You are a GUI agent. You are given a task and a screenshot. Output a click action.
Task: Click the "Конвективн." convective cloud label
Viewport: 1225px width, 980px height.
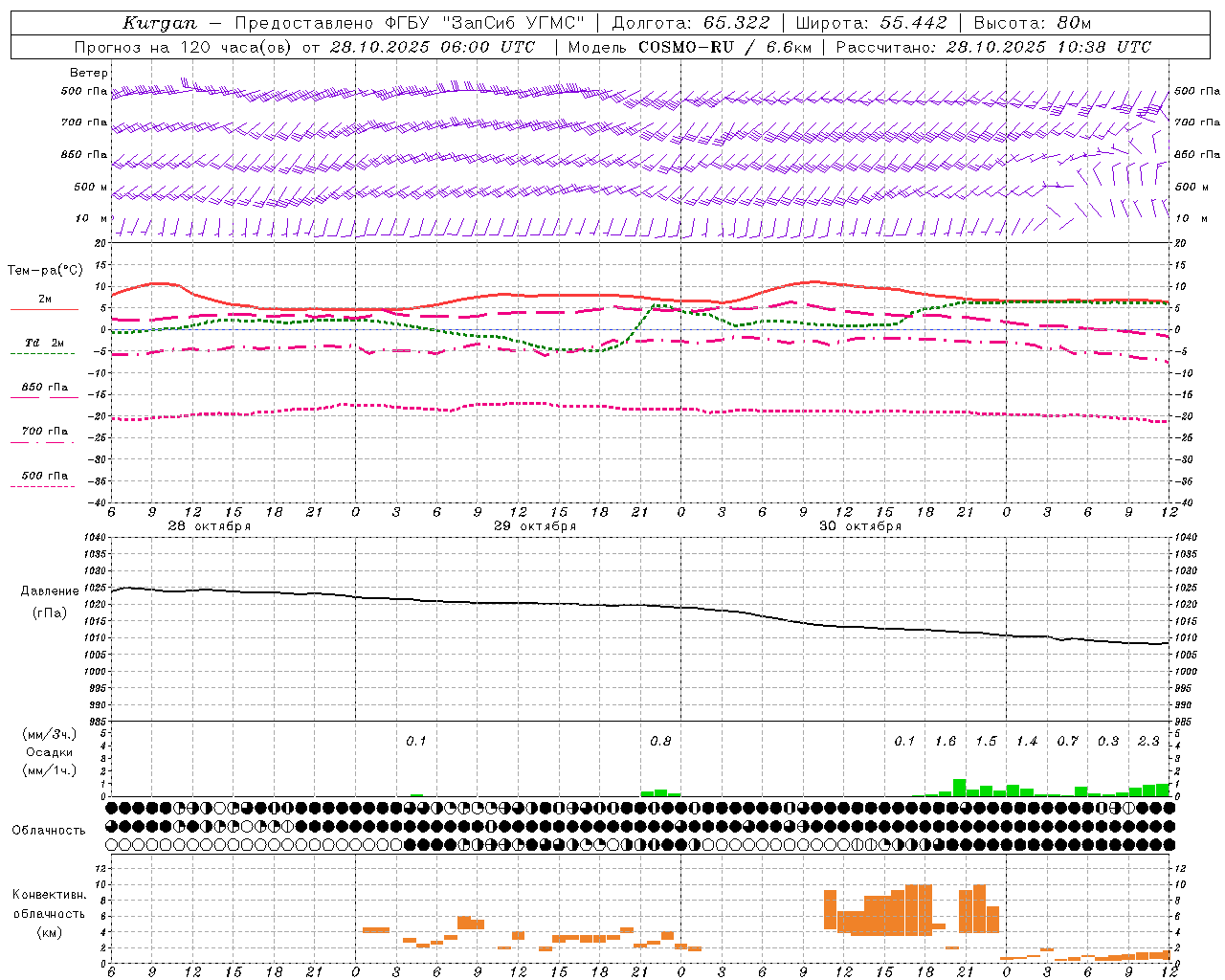click(x=50, y=895)
